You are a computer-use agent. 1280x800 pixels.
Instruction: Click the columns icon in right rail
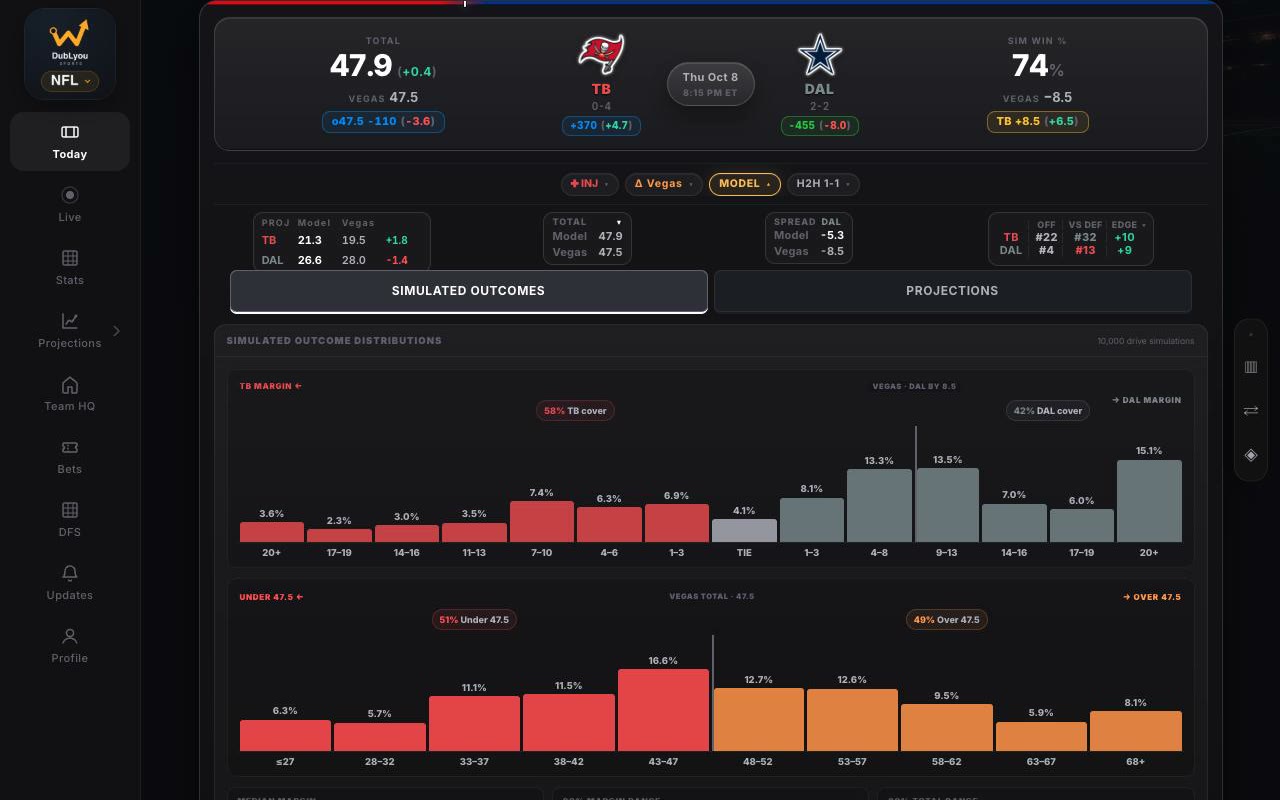1251,367
